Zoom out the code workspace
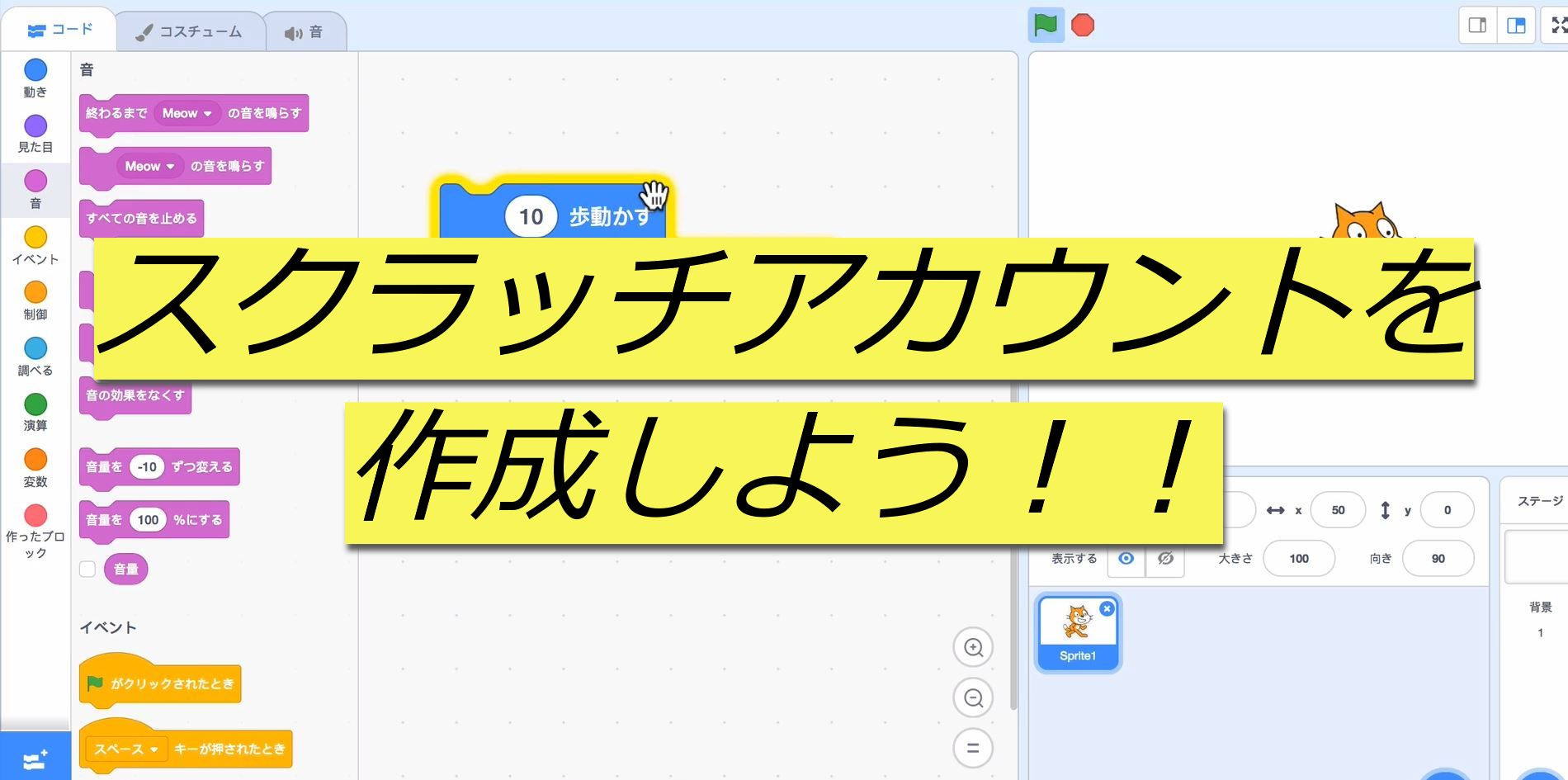 (973, 697)
